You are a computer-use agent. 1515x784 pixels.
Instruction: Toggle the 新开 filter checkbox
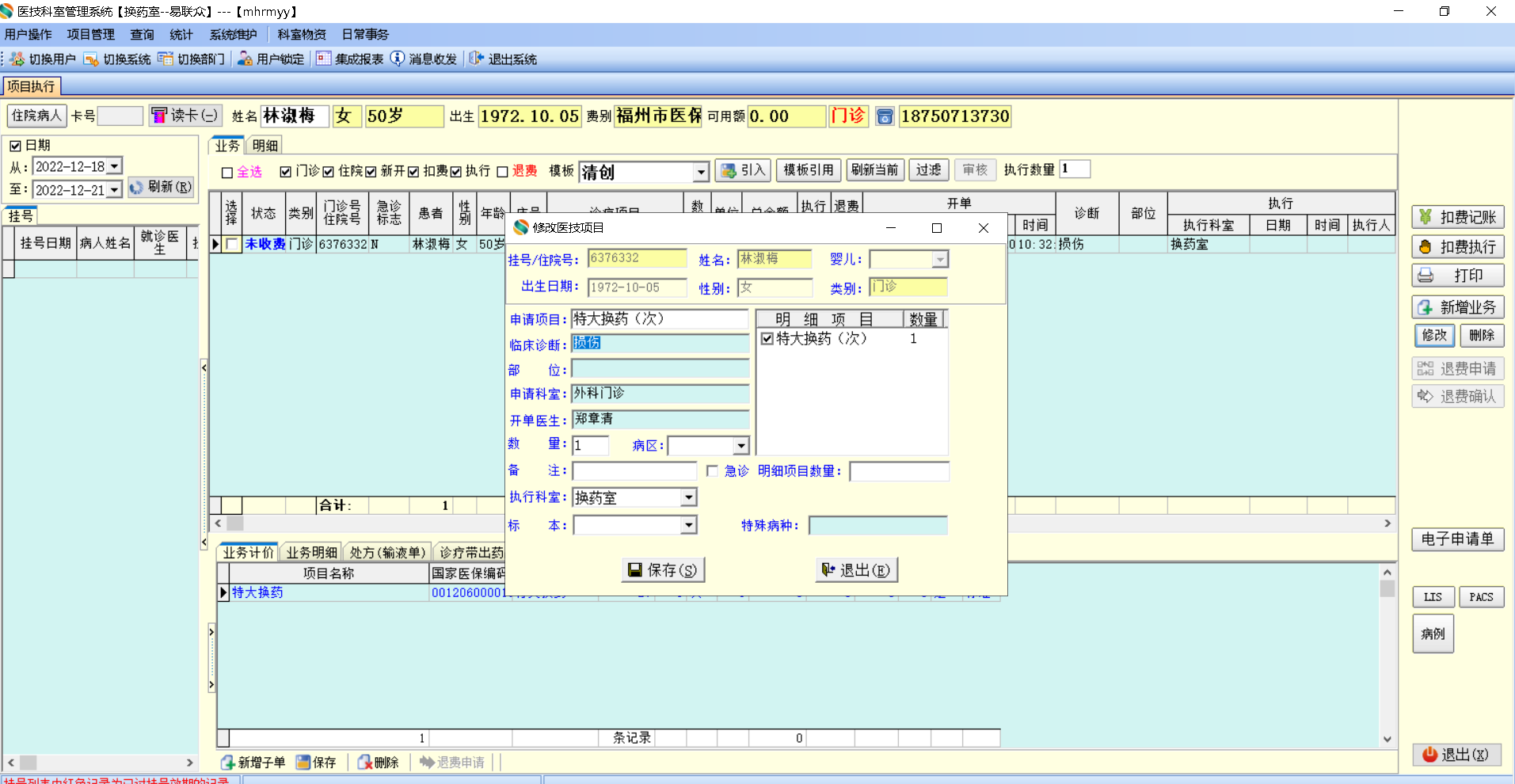[371, 172]
